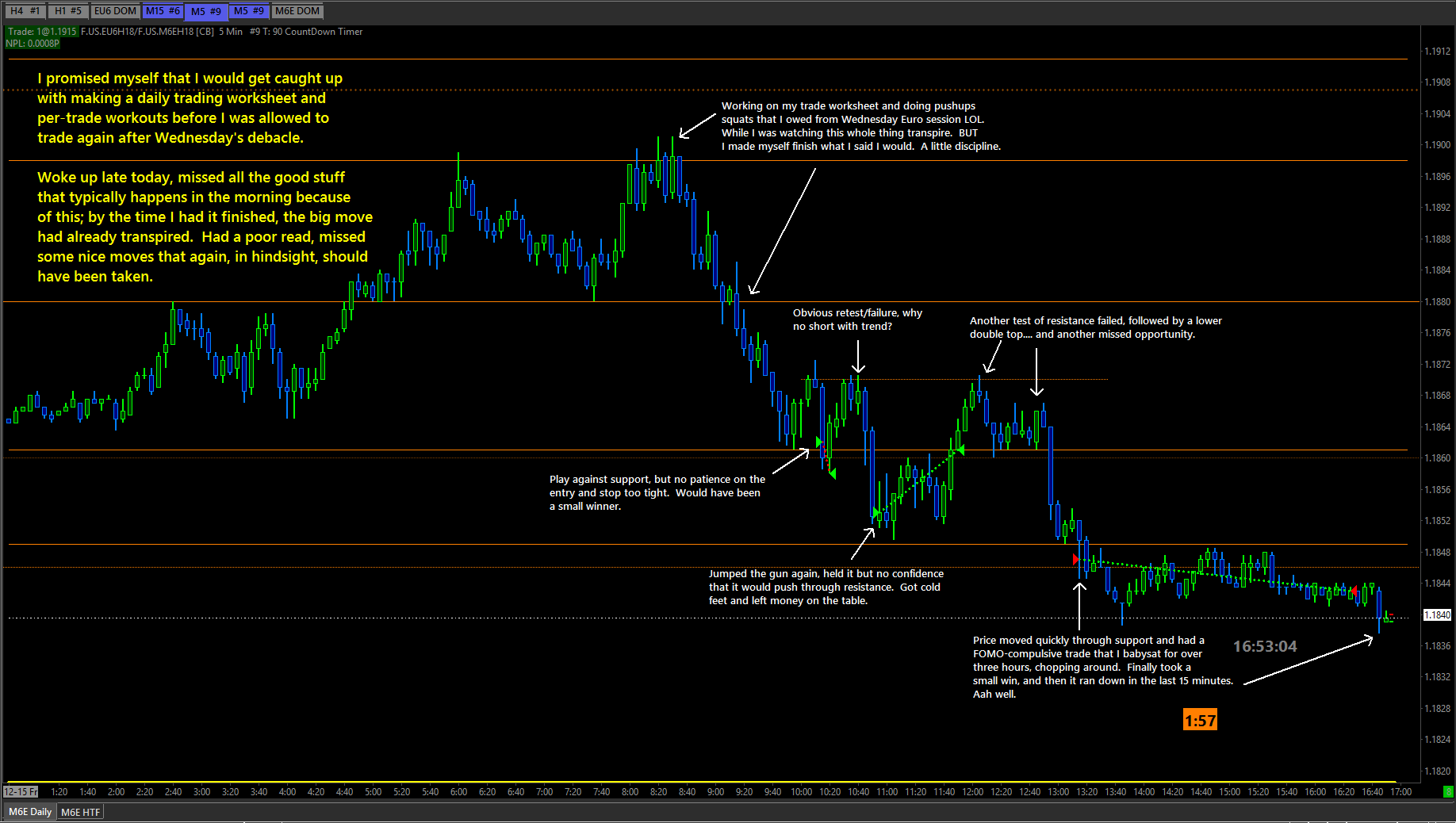Click the 13:00 time axis label
Screen dimensions: 1456x823
pos(1058,792)
